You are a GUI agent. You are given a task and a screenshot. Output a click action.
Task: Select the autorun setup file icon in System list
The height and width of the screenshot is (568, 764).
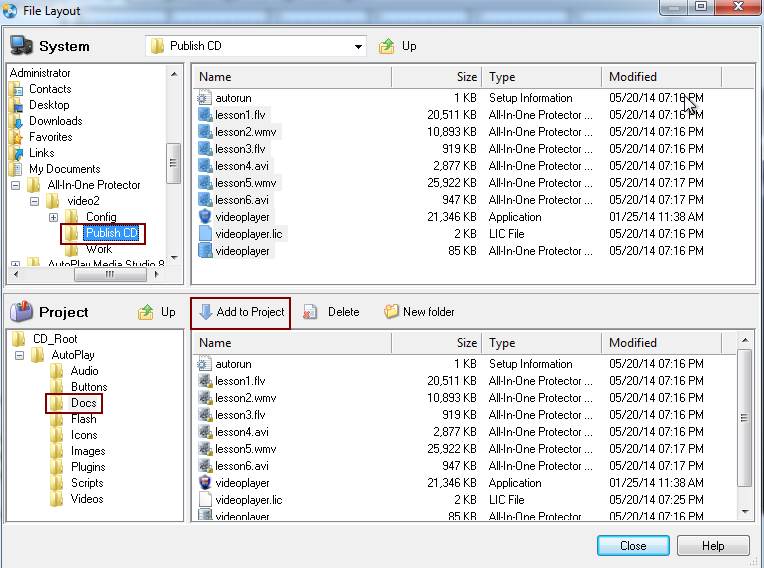205,98
